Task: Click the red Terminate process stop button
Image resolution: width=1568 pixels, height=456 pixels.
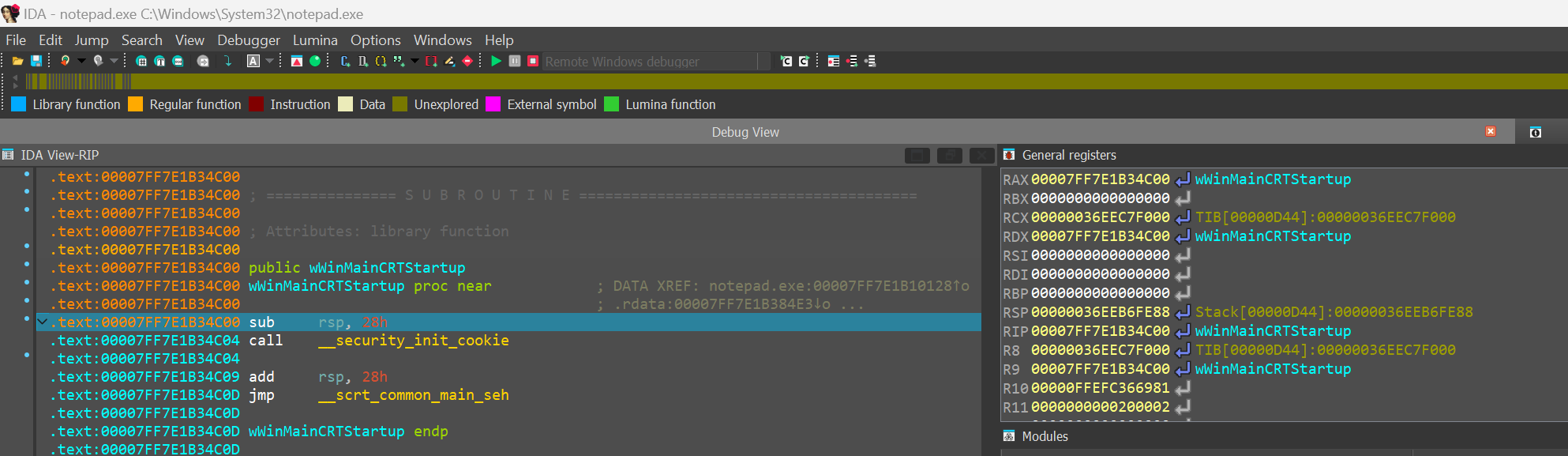Action: [533, 61]
